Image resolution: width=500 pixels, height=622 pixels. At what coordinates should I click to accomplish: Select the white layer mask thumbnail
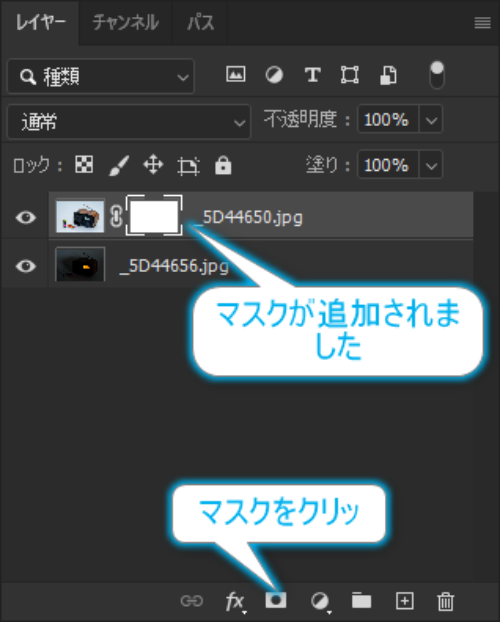[154, 215]
